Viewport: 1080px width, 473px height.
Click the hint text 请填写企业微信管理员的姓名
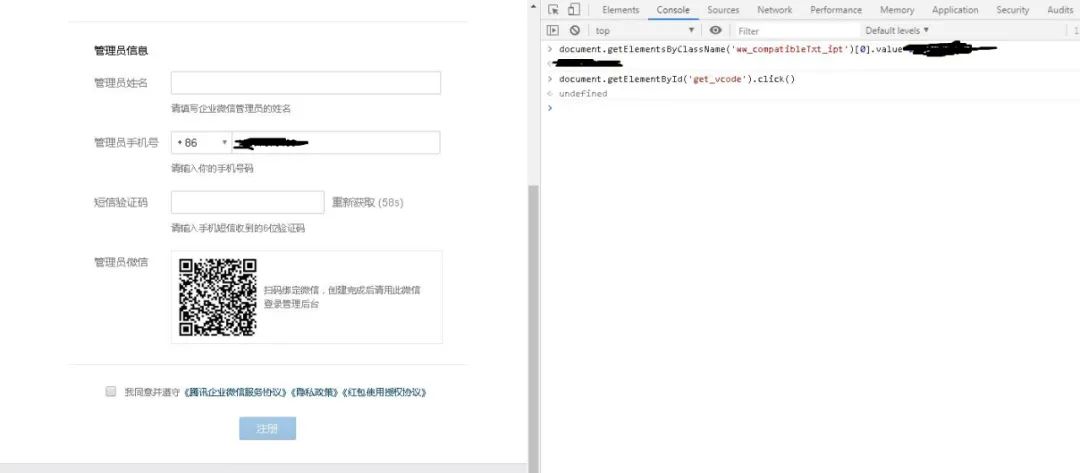pos(231,109)
